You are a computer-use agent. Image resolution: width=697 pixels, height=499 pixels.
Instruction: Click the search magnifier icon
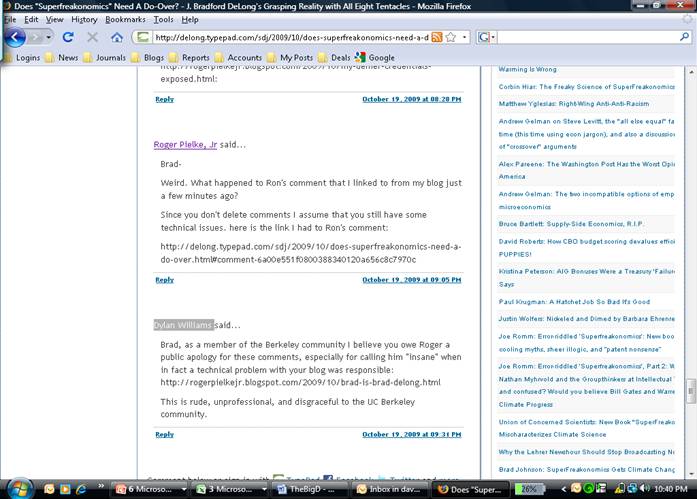tap(685, 37)
